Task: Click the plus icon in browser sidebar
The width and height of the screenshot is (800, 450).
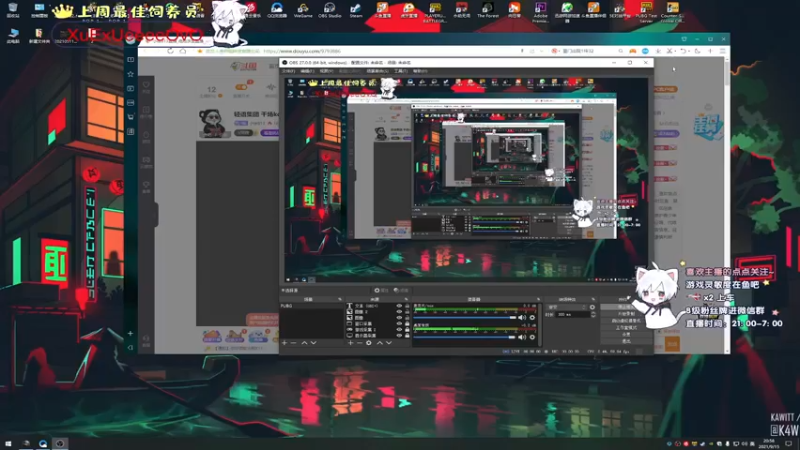Action: pos(131,333)
